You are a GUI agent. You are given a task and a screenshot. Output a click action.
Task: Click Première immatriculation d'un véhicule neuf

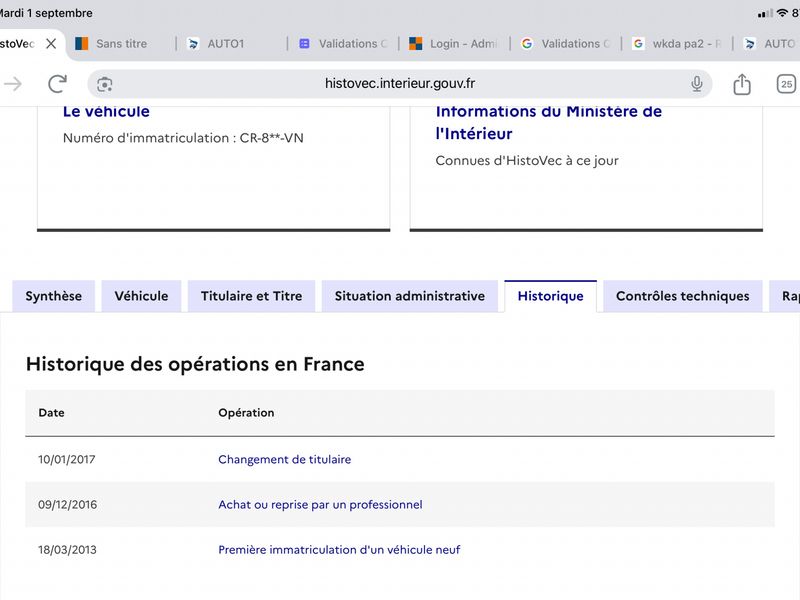pyautogui.click(x=339, y=549)
